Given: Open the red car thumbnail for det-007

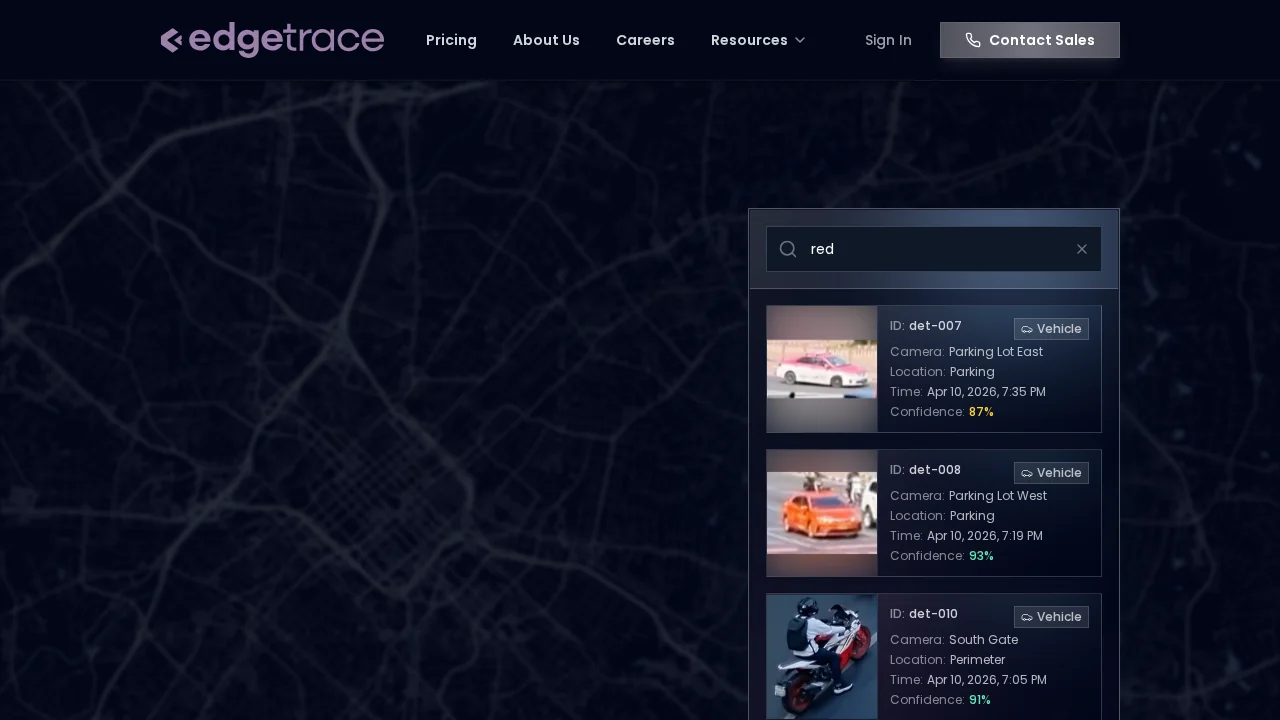Looking at the screenshot, I should (822, 369).
